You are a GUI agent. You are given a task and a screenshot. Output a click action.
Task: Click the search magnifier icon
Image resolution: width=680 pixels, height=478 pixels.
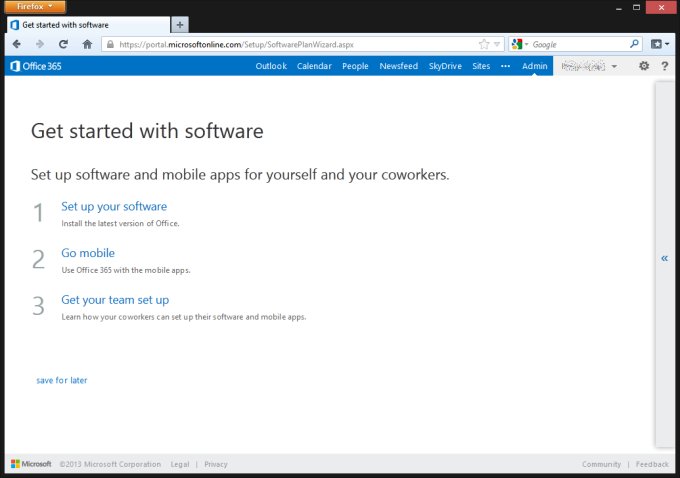pos(634,44)
